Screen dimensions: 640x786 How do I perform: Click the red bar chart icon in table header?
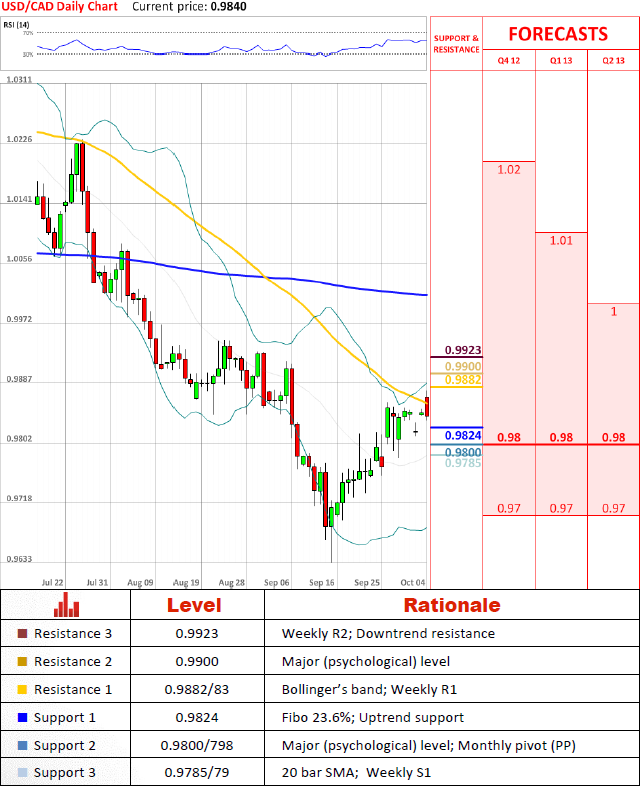click(x=66, y=604)
